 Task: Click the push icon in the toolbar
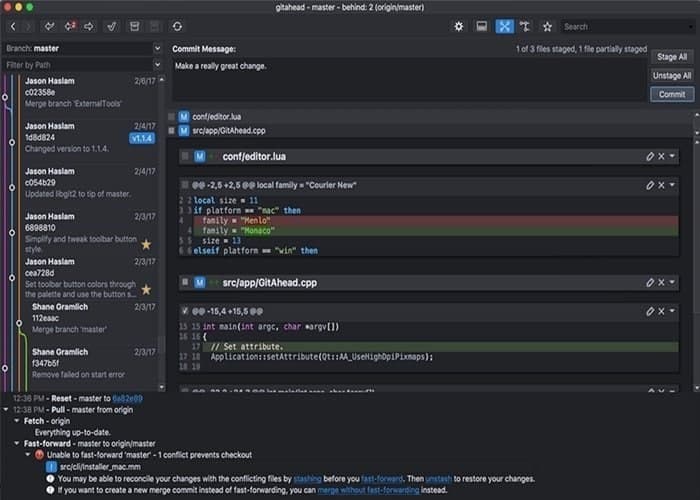(89, 26)
